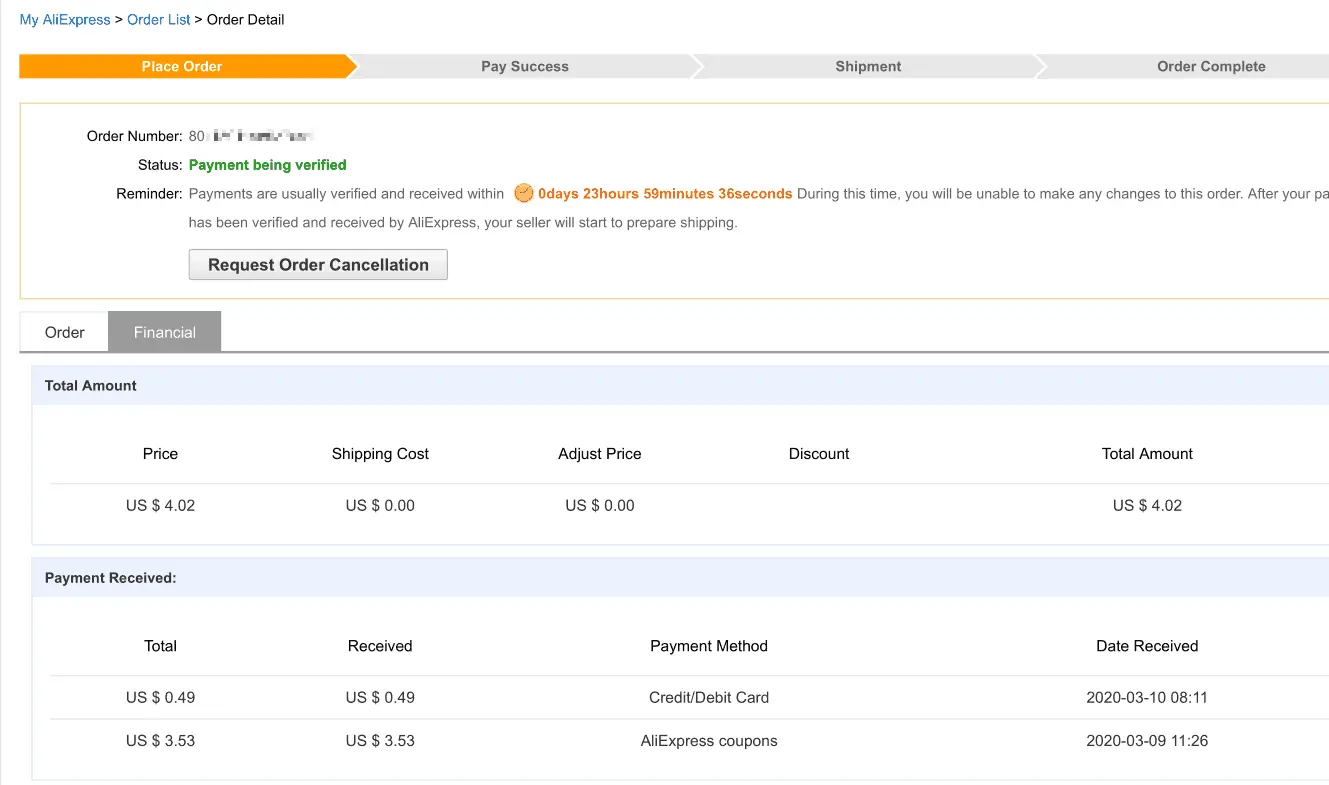
Task: Open the My AliExpress breadcrumb link
Action: (x=65, y=20)
